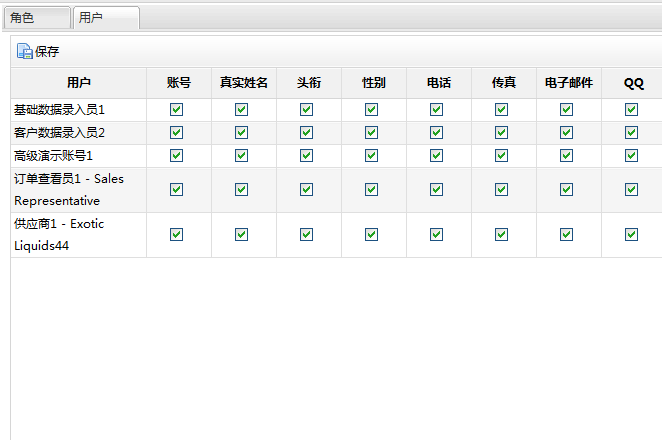The width and height of the screenshot is (662, 440).
Task: Uncheck 电子邮件 for 高级演示账号1
Action: (x=567, y=156)
